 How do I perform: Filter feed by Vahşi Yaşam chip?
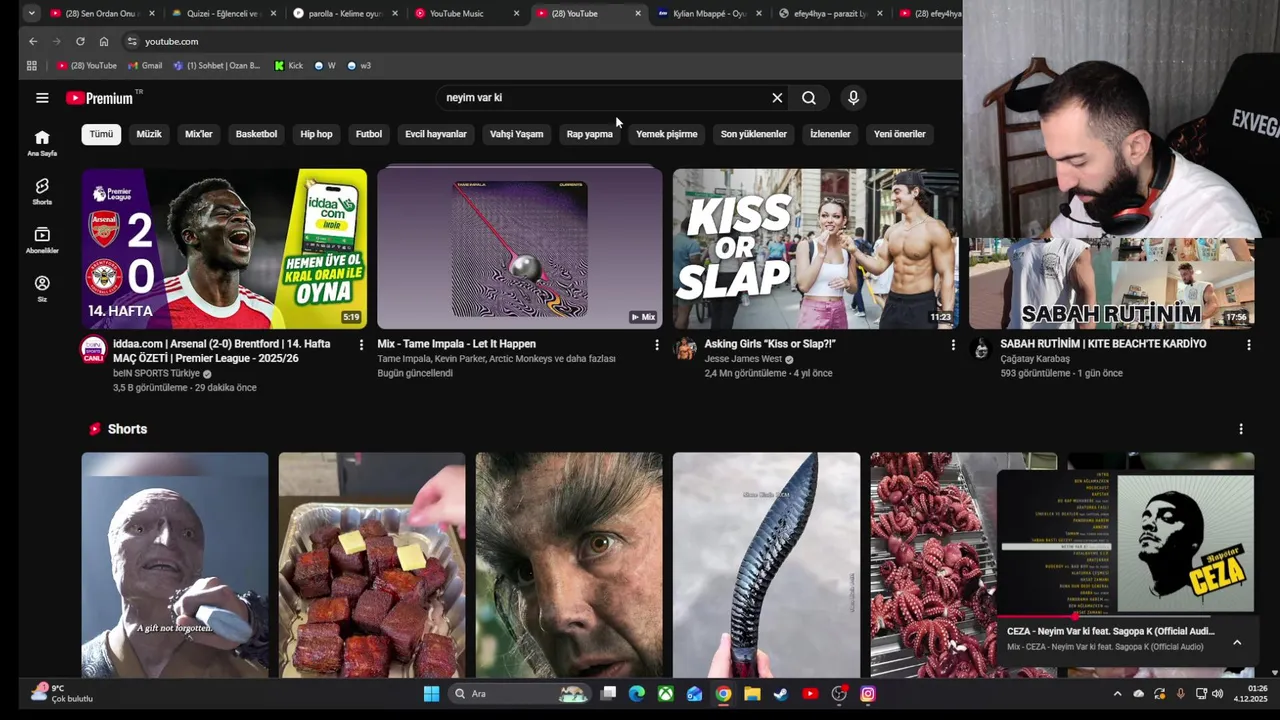(517, 134)
